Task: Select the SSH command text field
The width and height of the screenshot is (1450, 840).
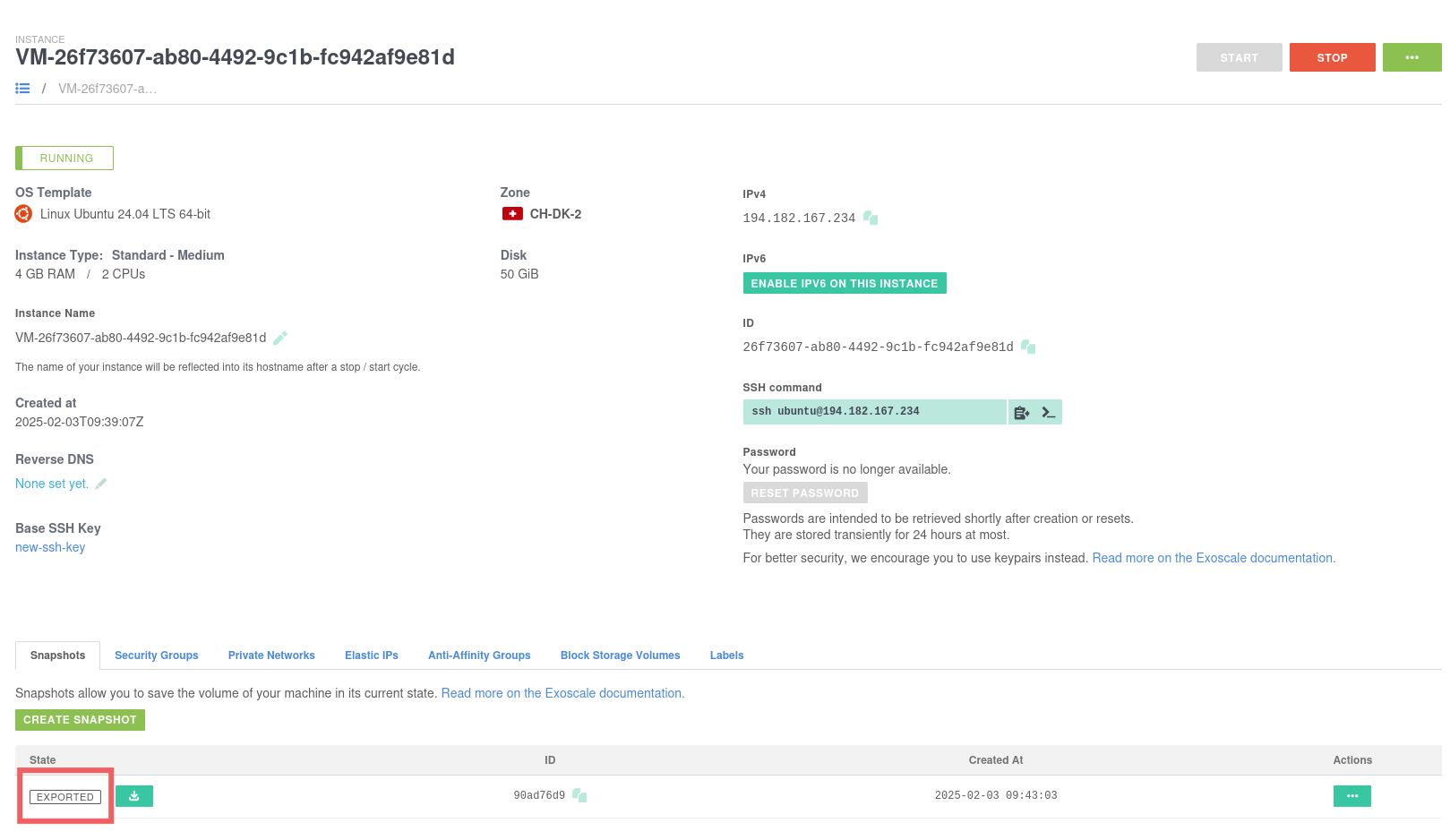Action: (875, 412)
